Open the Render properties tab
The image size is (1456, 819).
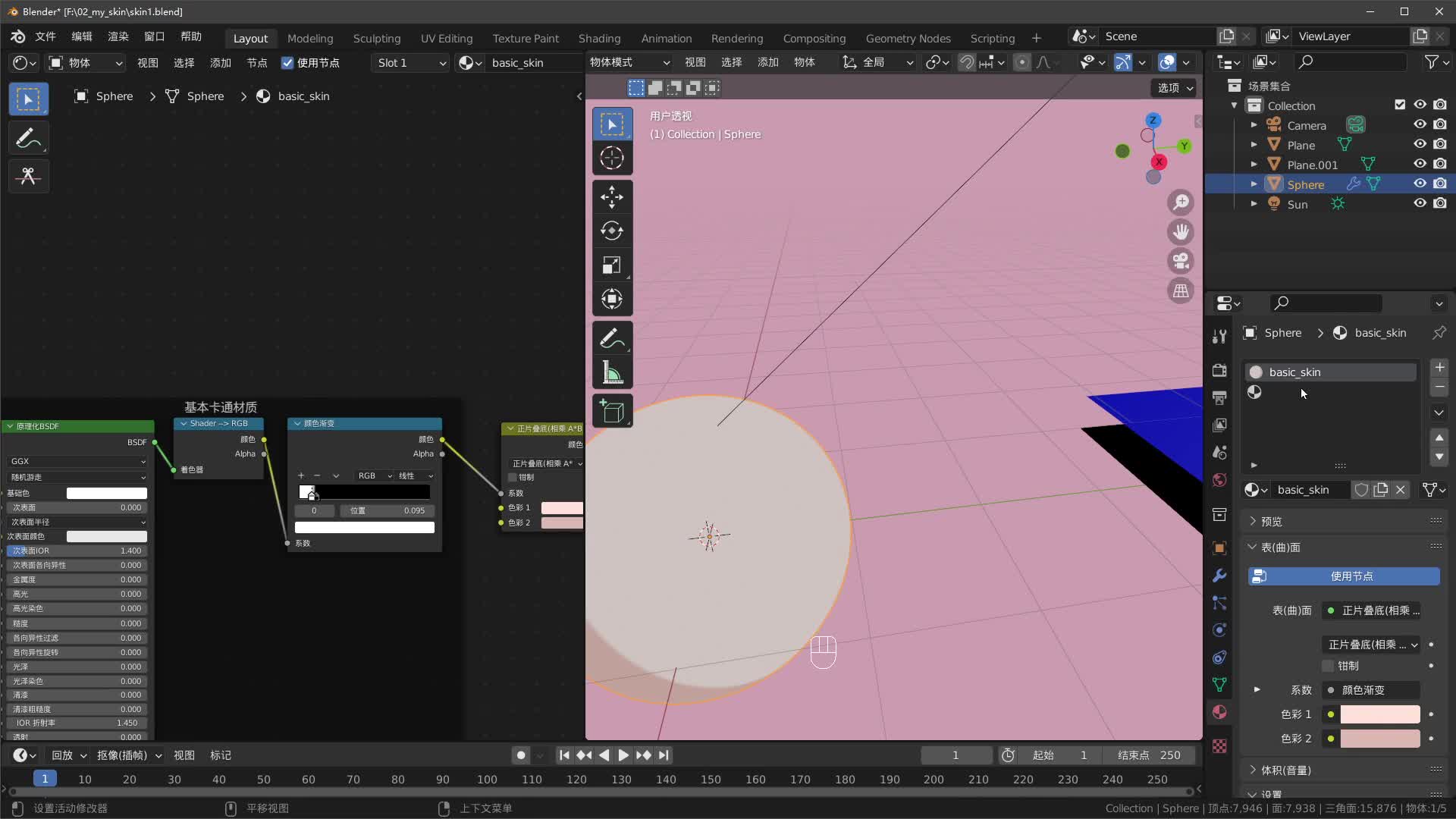(1219, 370)
